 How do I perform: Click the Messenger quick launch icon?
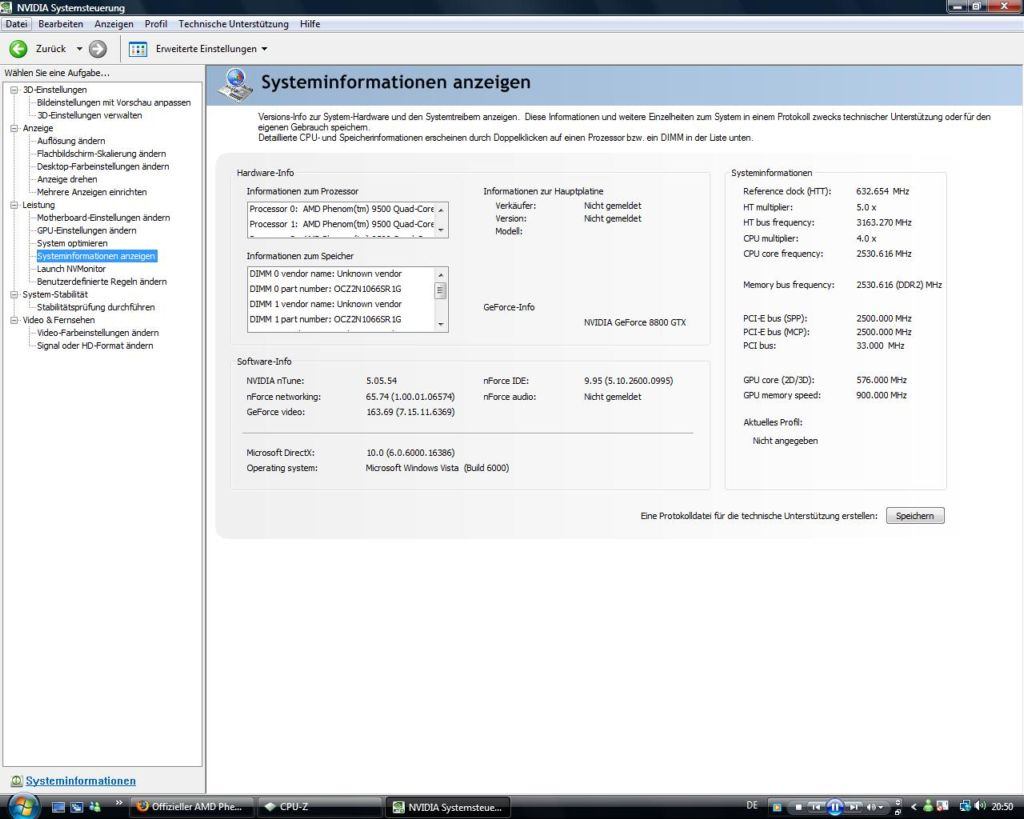coord(95,807)
